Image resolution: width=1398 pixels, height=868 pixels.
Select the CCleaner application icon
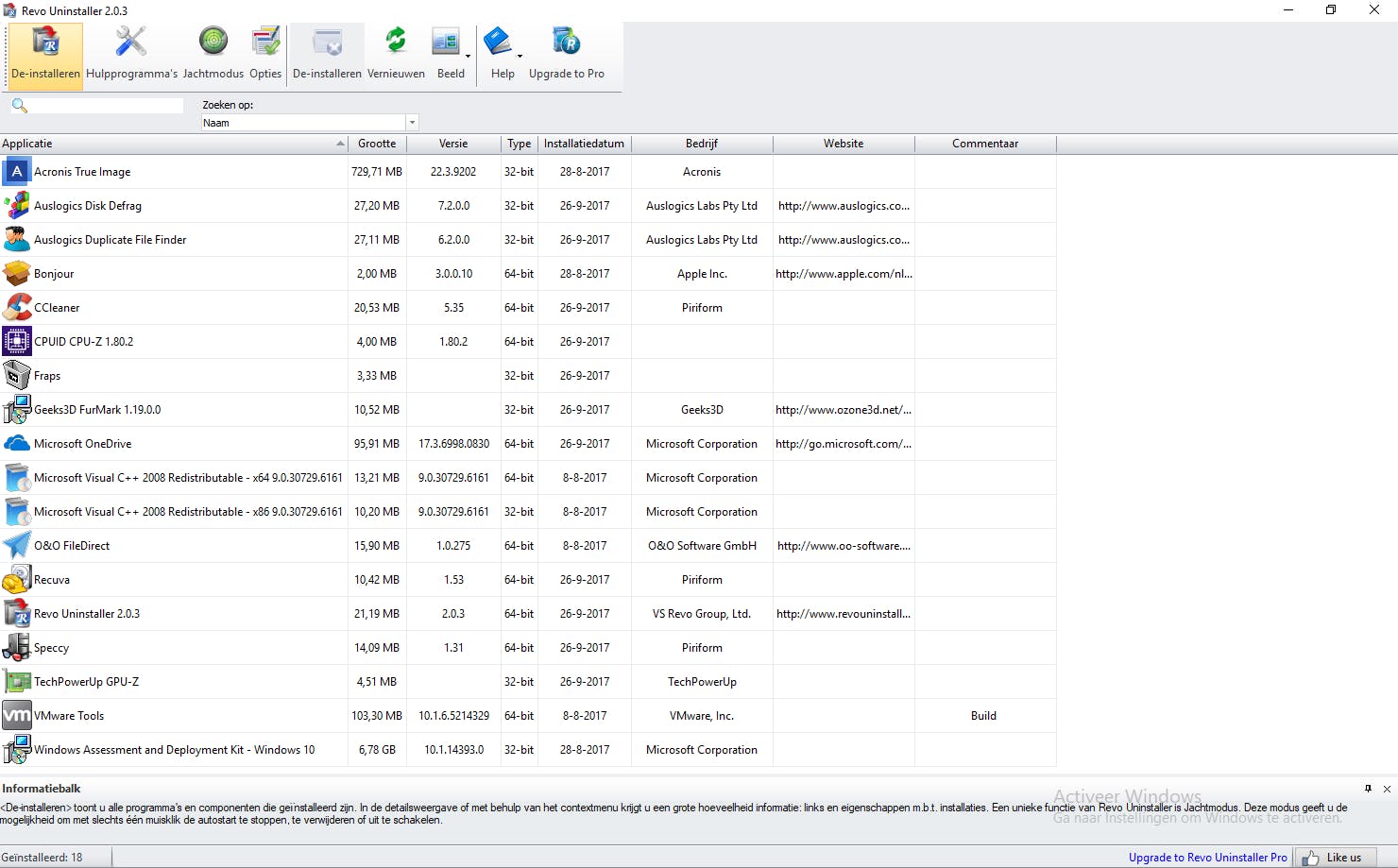tap(17, 308)
